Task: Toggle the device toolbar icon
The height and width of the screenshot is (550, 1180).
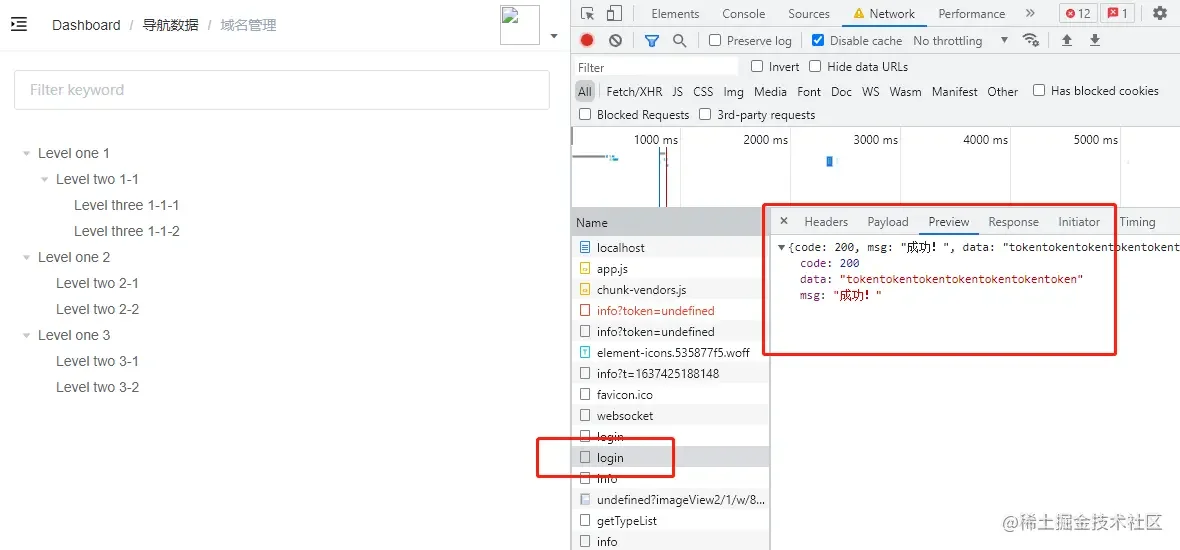Action: coord(614,14)
